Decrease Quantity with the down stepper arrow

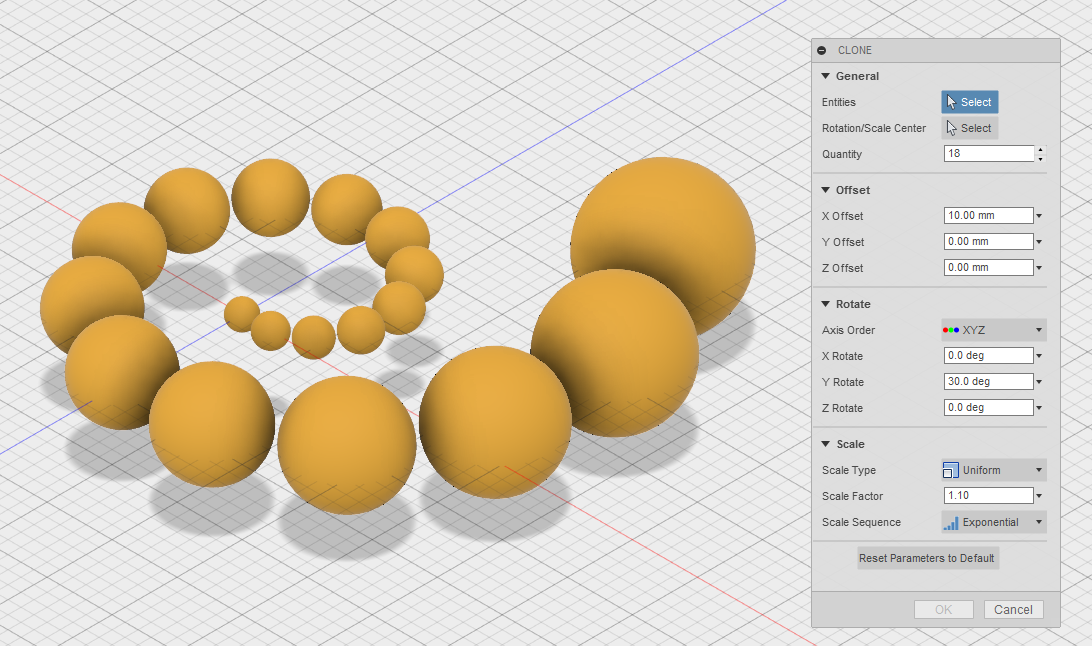(1040, 159)
